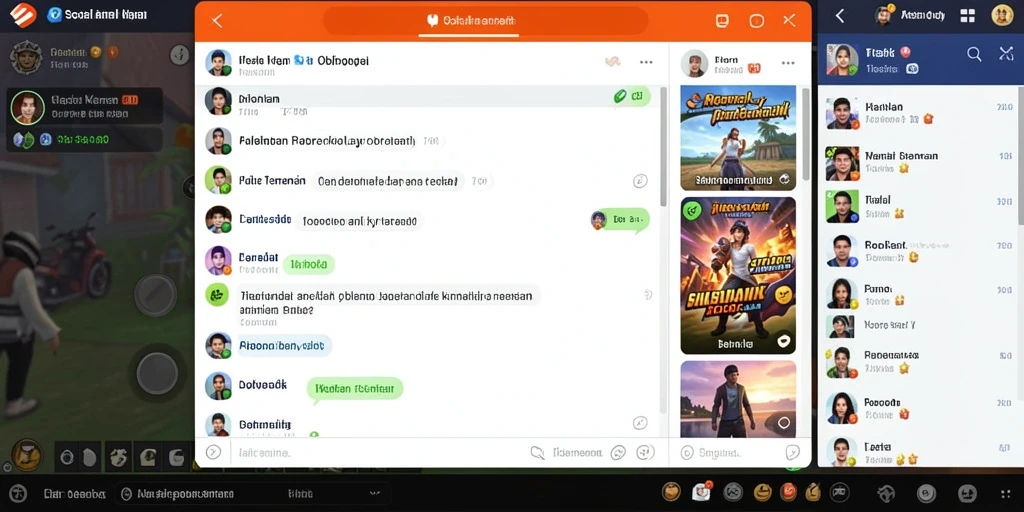Select the light blue Atoonoibenvsdot bubble
The height and width of the screenshot is (512, 1024).
click(x=284, y=346)
